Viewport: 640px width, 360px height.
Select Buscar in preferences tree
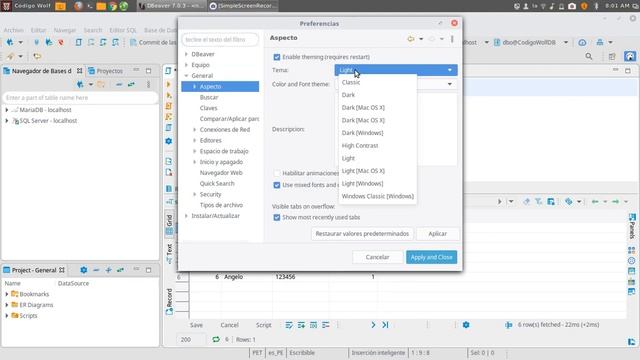click(209, 97)
